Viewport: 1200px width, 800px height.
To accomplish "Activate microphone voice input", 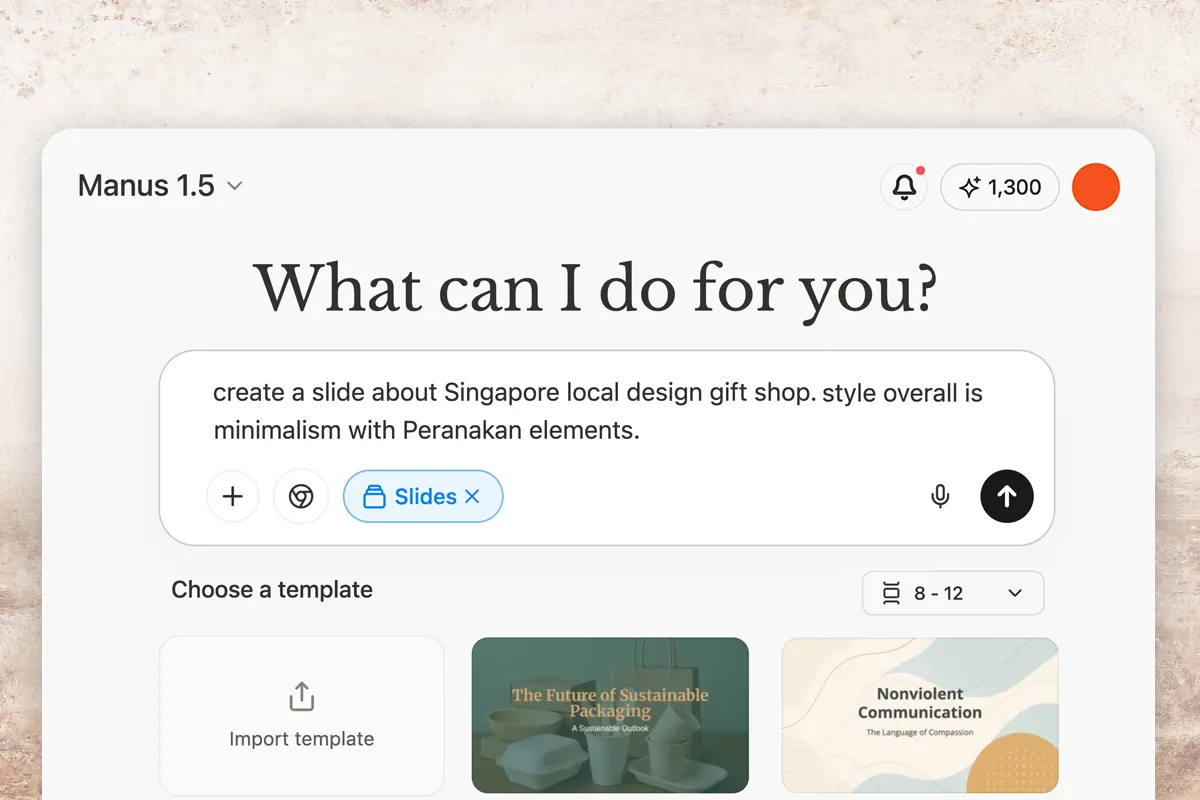I will 940,496.
